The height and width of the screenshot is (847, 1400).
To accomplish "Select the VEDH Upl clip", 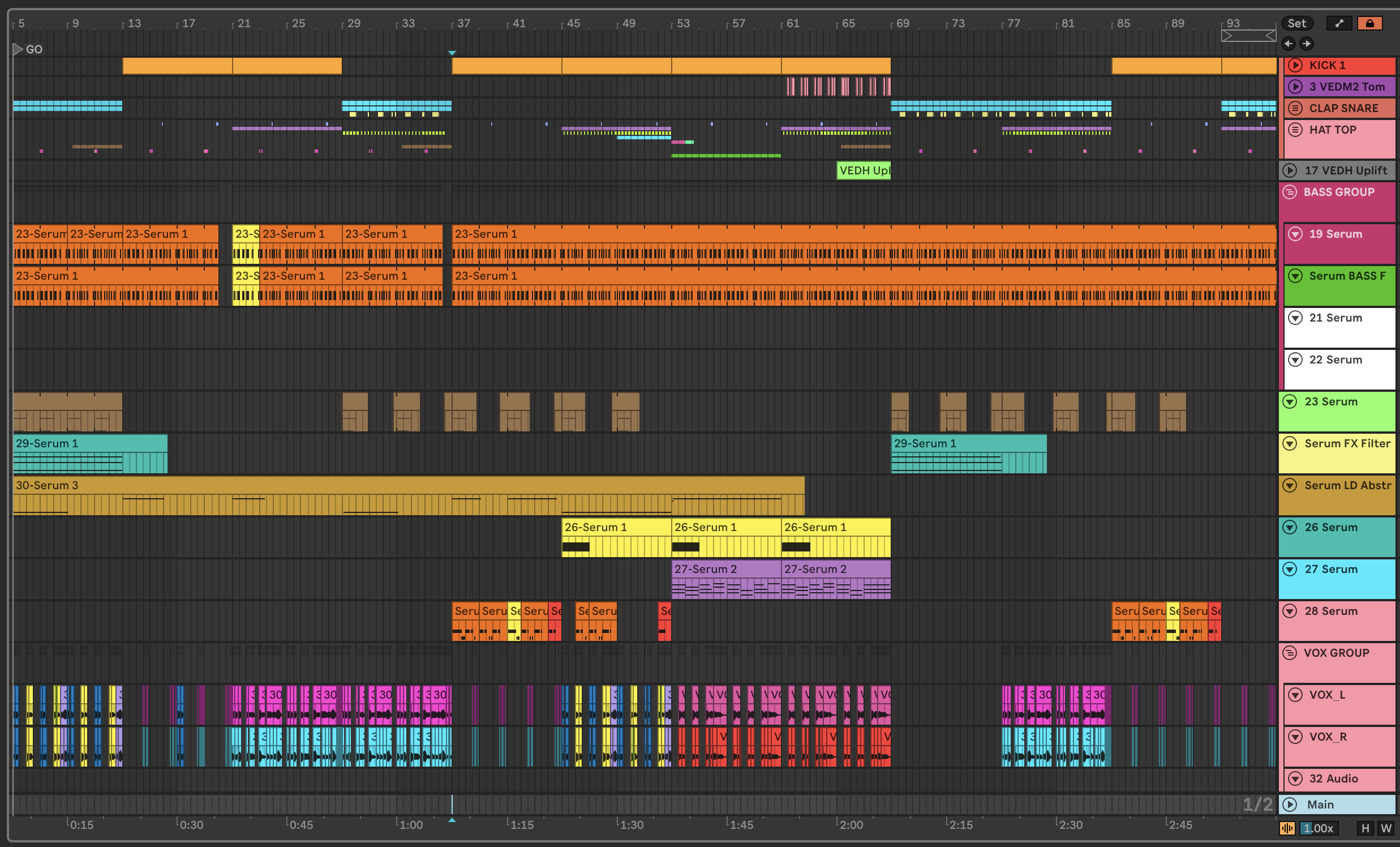I will click(x=864, y=170).
